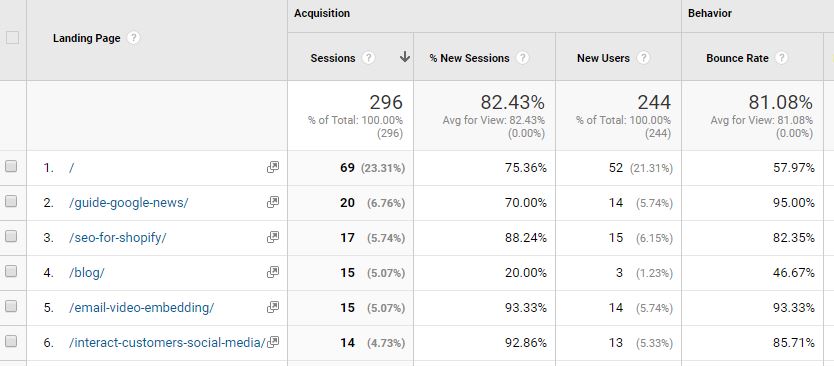This screenshot has width=834, height=366.
Task: Open /guide-google-news/ external page icon
Action: [273, 203]
